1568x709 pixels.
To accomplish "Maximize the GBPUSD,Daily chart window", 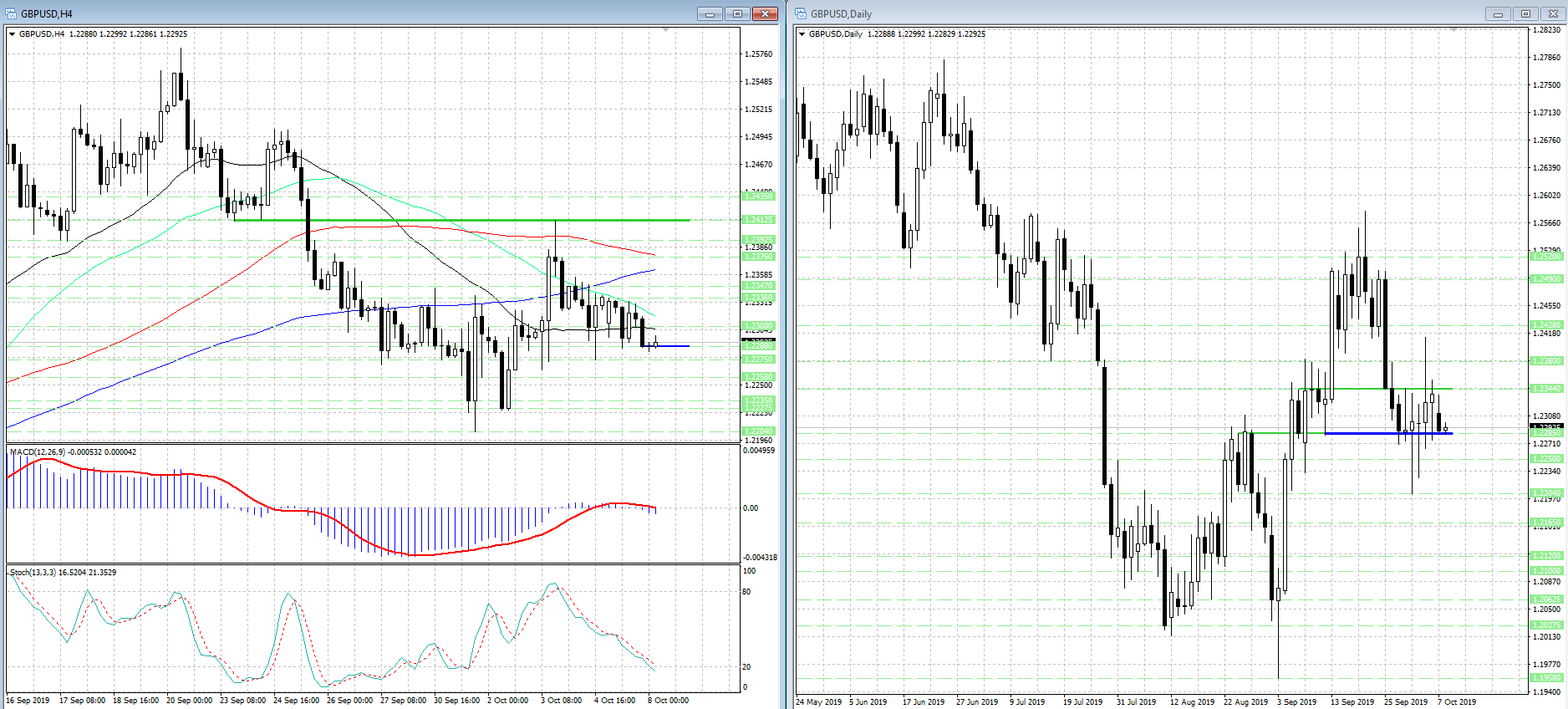I will [1525, 13].
